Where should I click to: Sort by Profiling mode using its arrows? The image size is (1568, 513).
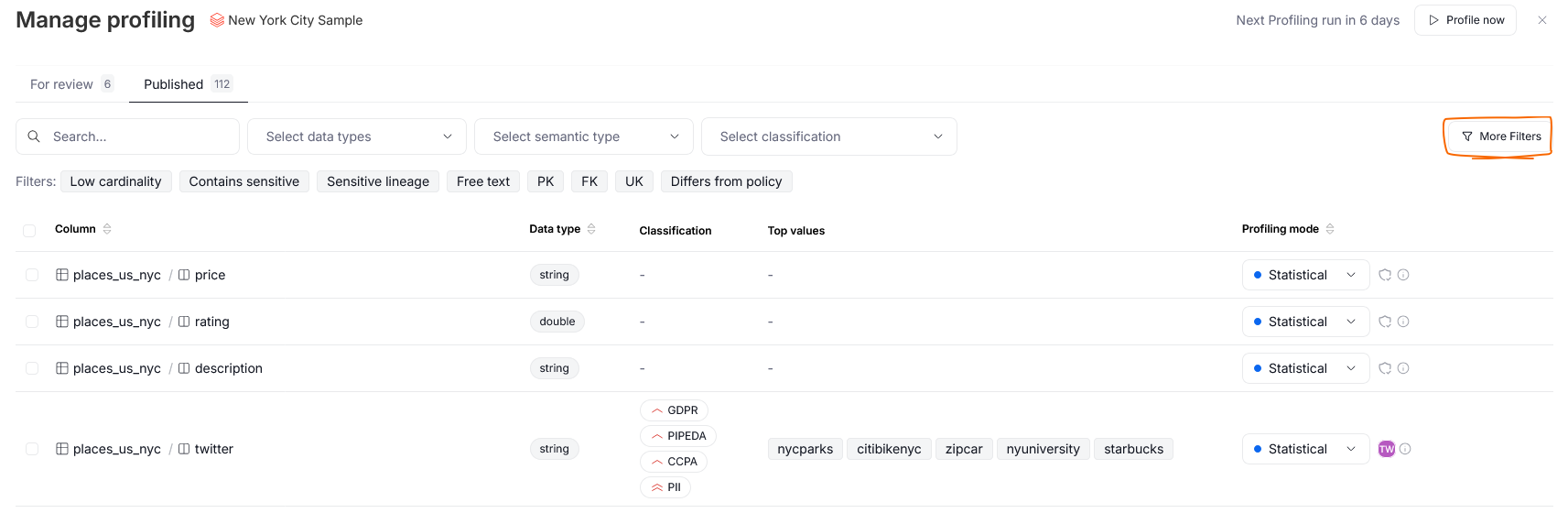pyautogui.click(x=1330, y=229)
